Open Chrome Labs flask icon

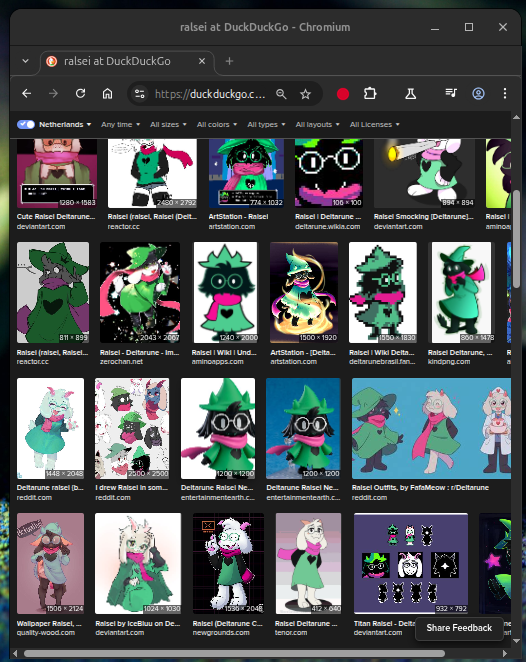click(410, 94)
